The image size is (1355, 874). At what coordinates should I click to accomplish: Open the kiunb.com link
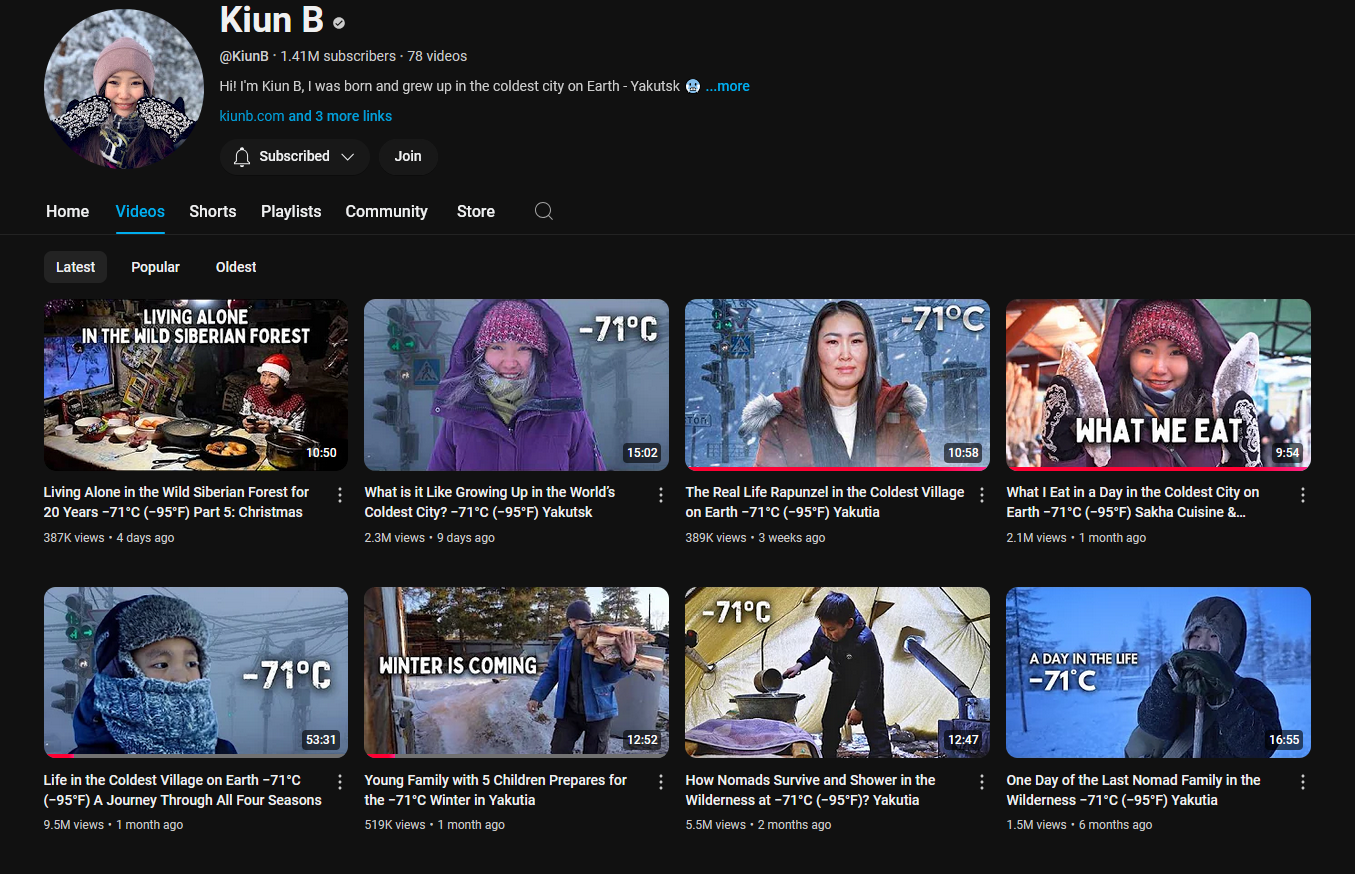click(x=252, y=116)
